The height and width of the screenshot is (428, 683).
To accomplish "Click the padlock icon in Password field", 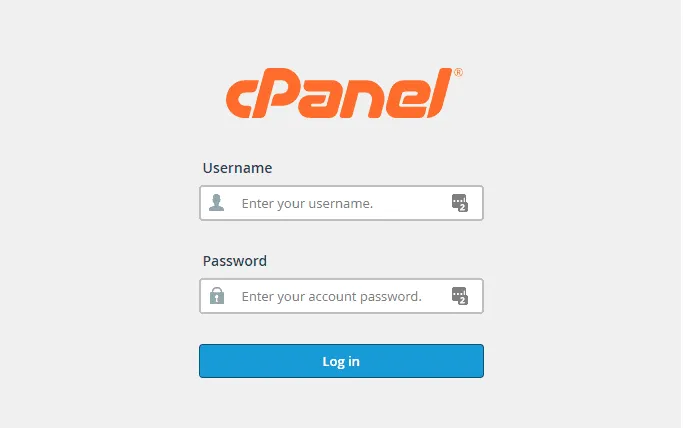I will 217,296.
